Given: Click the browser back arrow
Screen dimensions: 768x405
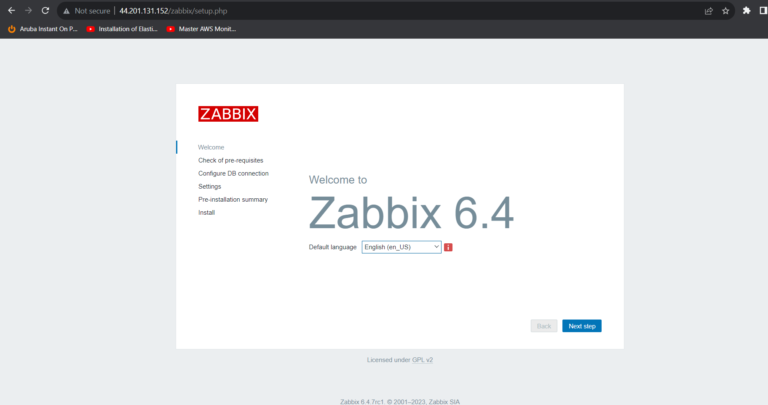Looking at the screenshot, I should pos(11,10).
